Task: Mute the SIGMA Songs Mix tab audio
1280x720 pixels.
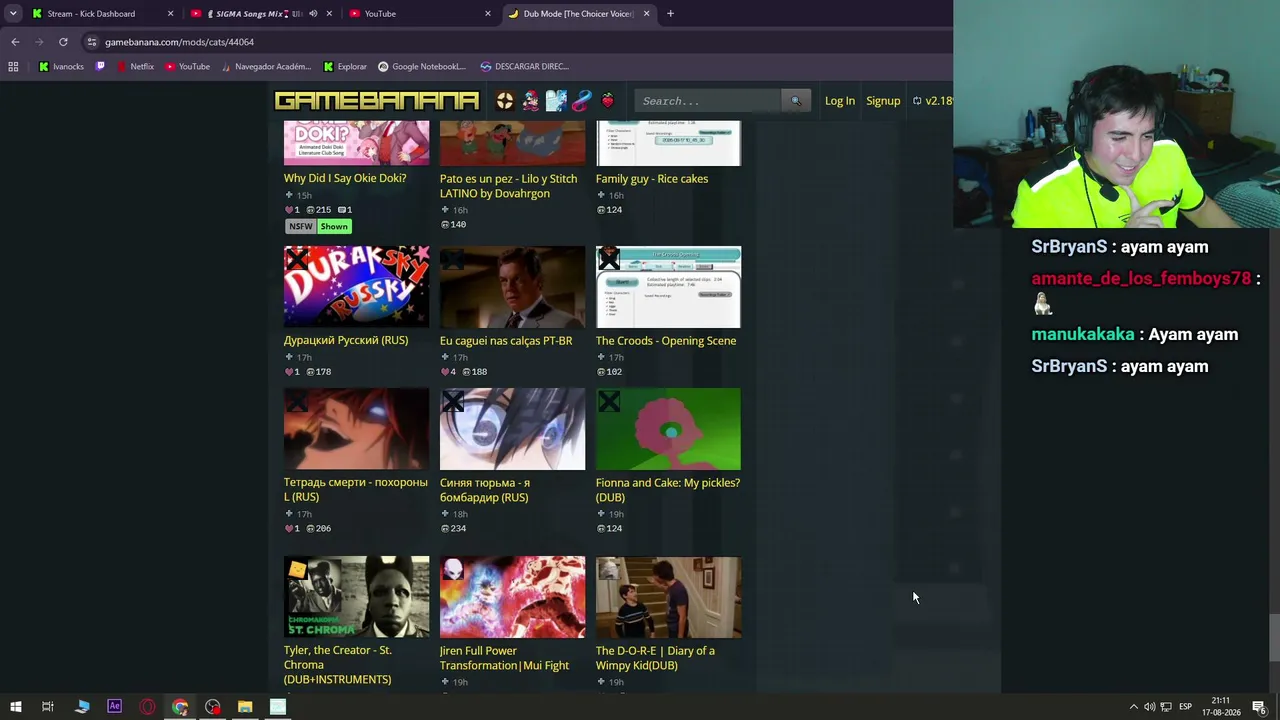Action: (313, 14)
